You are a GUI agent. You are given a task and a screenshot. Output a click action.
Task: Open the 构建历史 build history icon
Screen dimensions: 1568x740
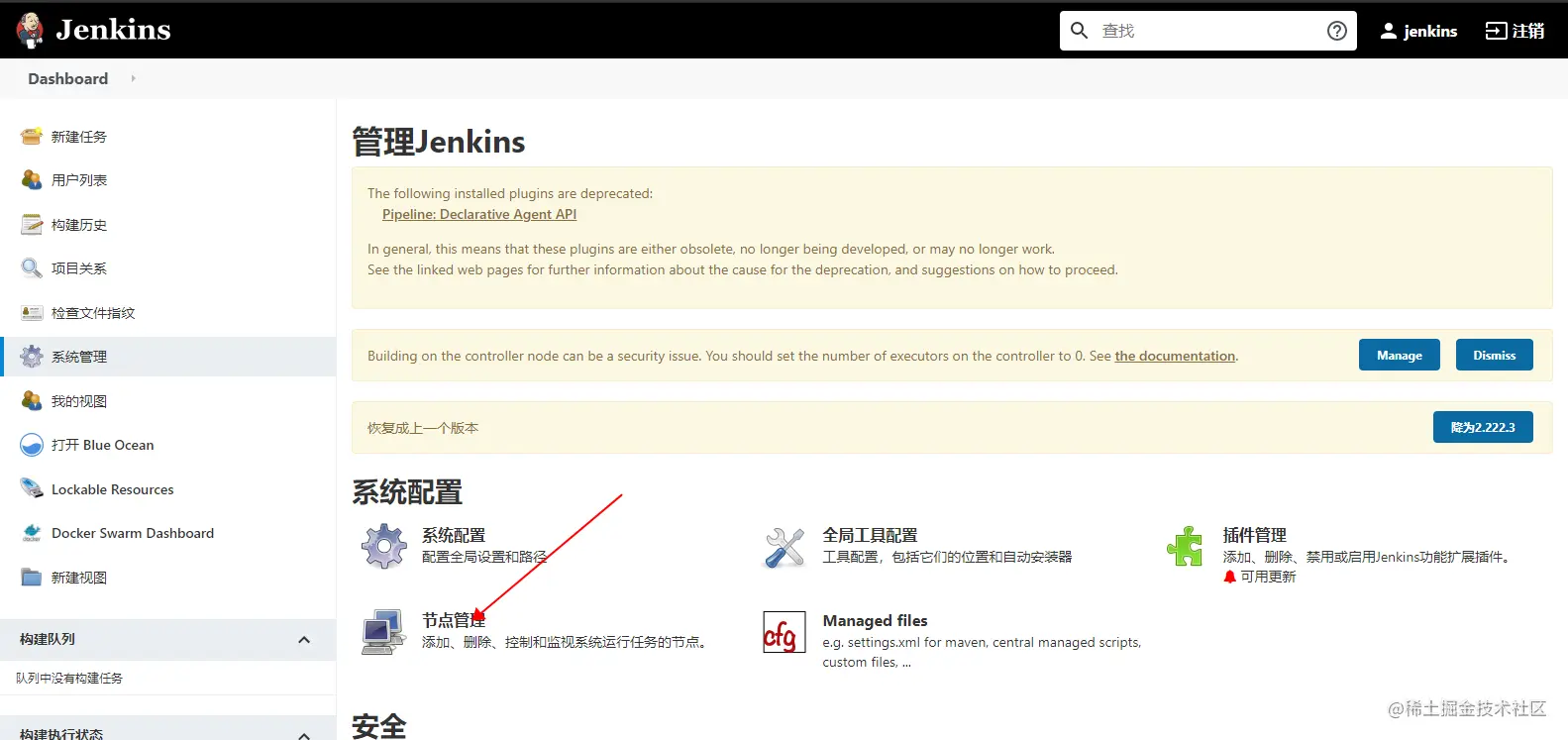coord(32,225)
